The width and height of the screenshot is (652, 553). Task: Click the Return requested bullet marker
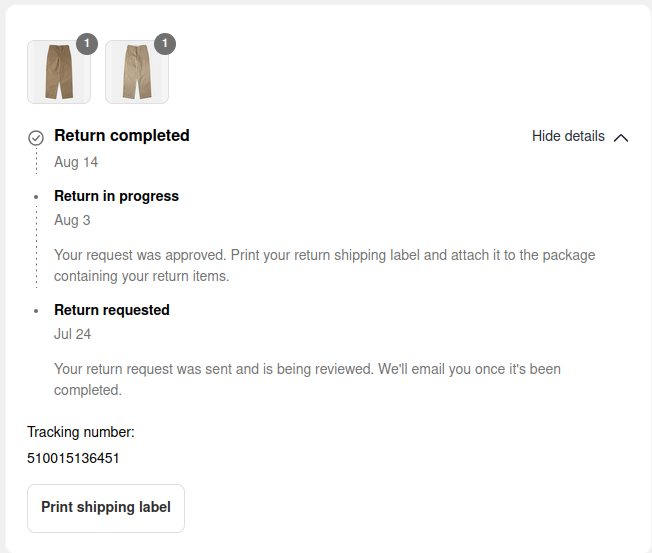click(x=36, y=311)
